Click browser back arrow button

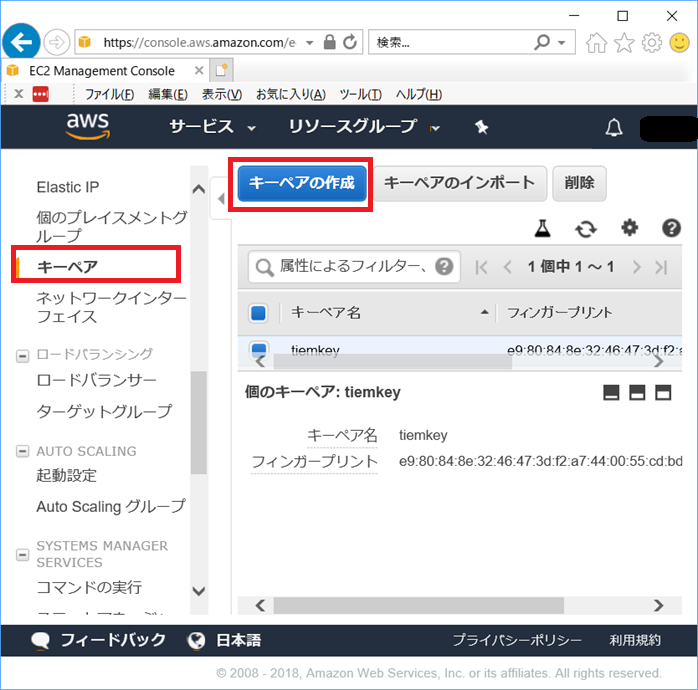[x=21, y=42]
